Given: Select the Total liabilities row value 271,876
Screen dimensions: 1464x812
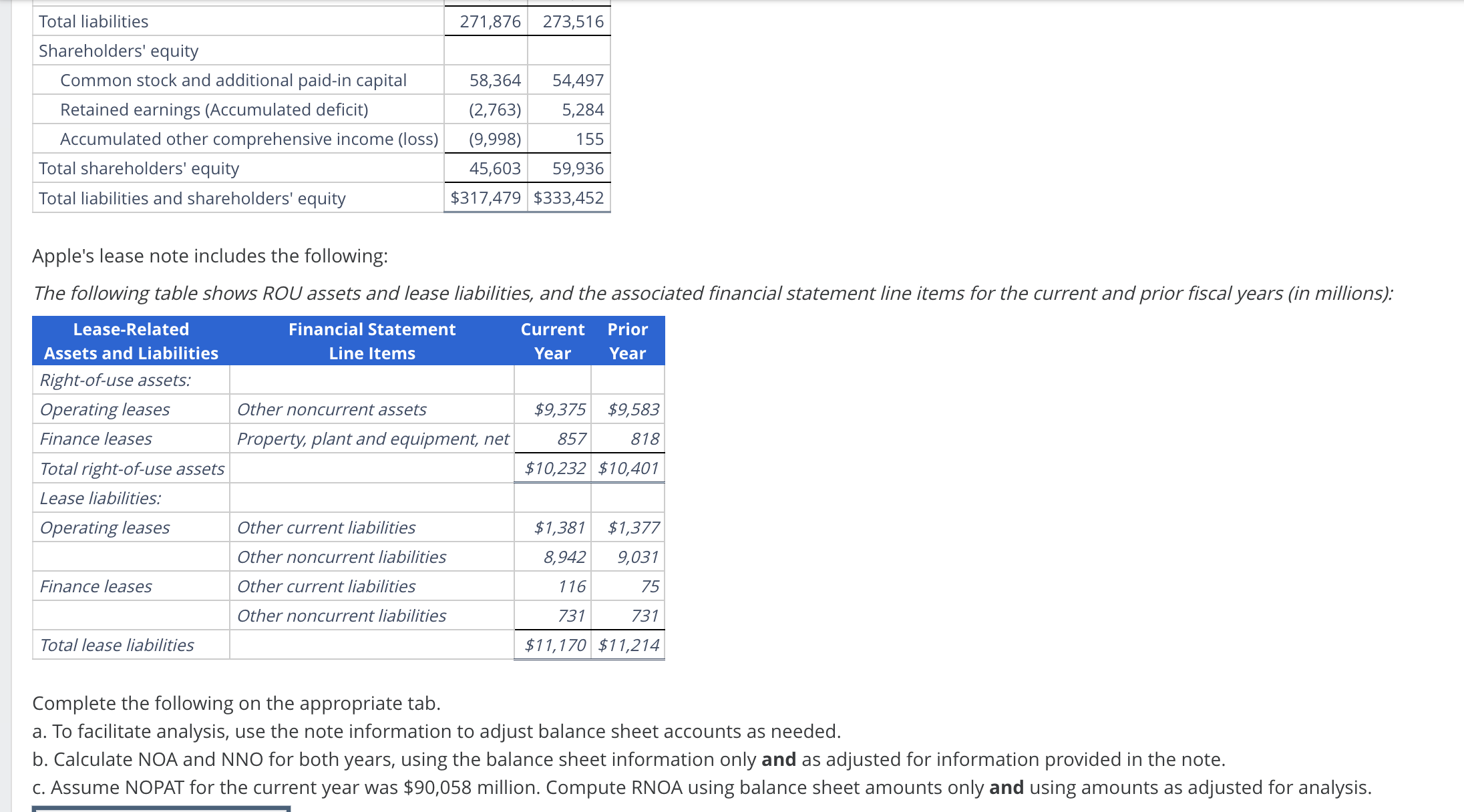Looking at the screenshot, I should coord(490,21).
